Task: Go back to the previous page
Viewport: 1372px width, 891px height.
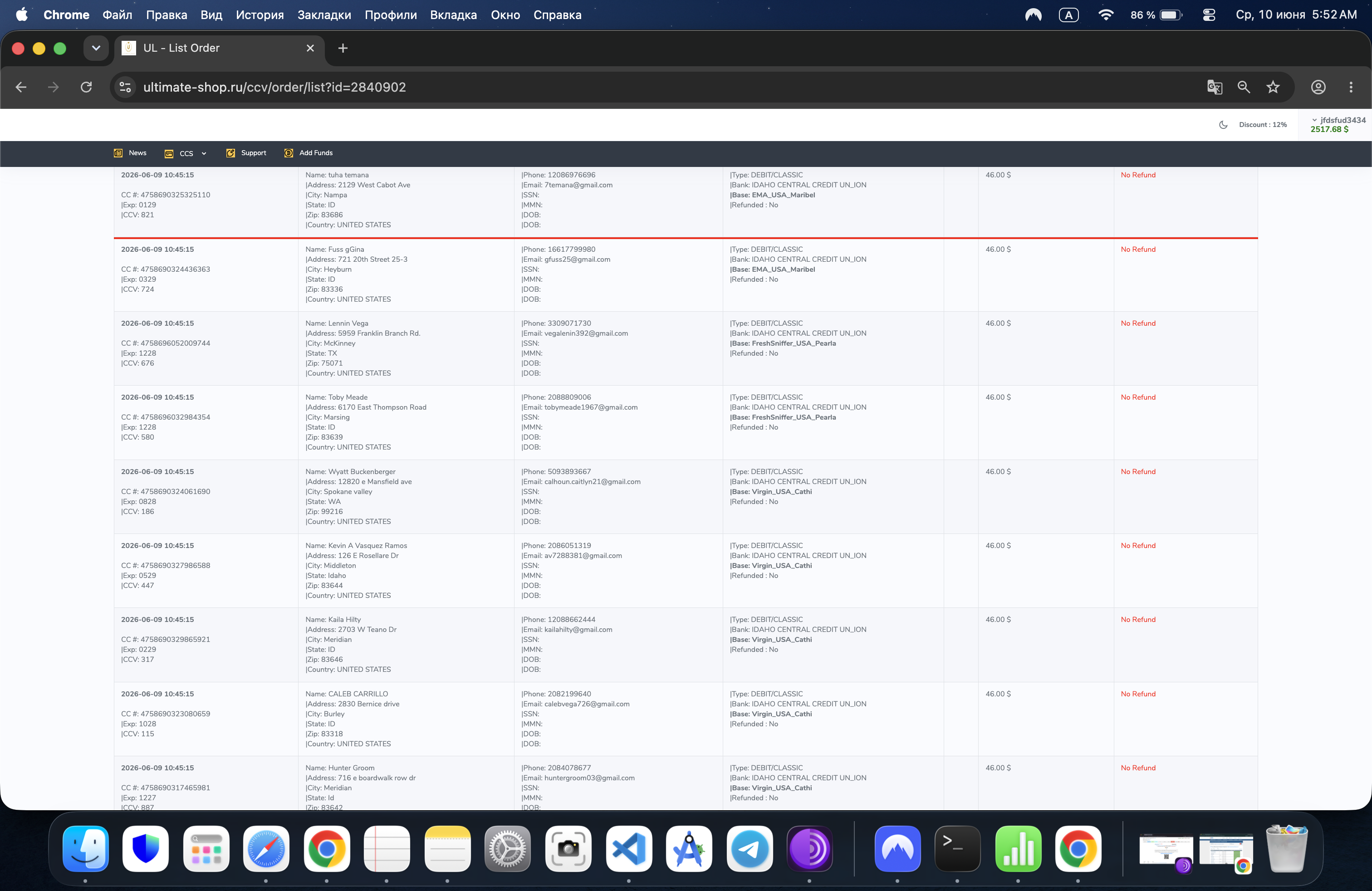Action: point(21,87)
